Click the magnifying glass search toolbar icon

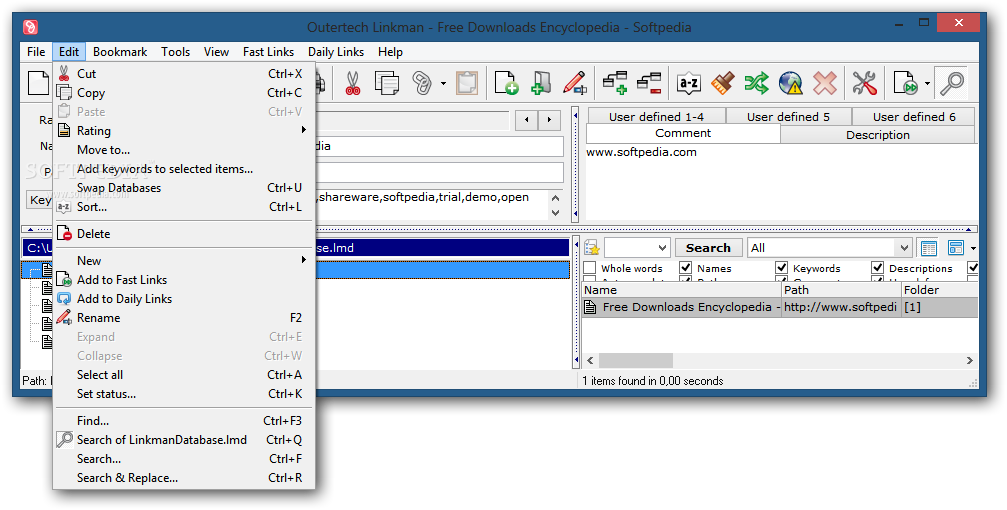point(951,84)
